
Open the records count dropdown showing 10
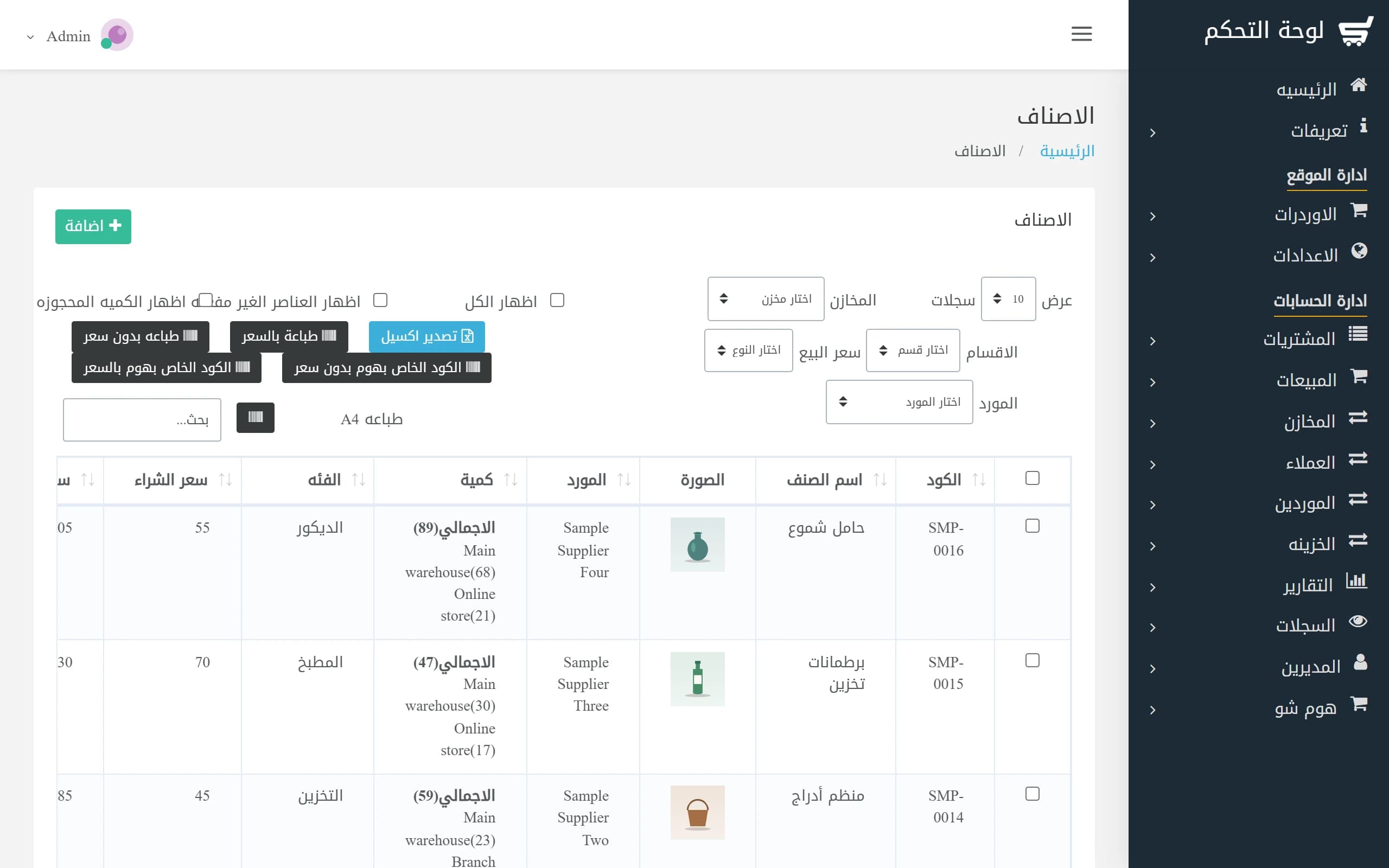click(1009, 299)
